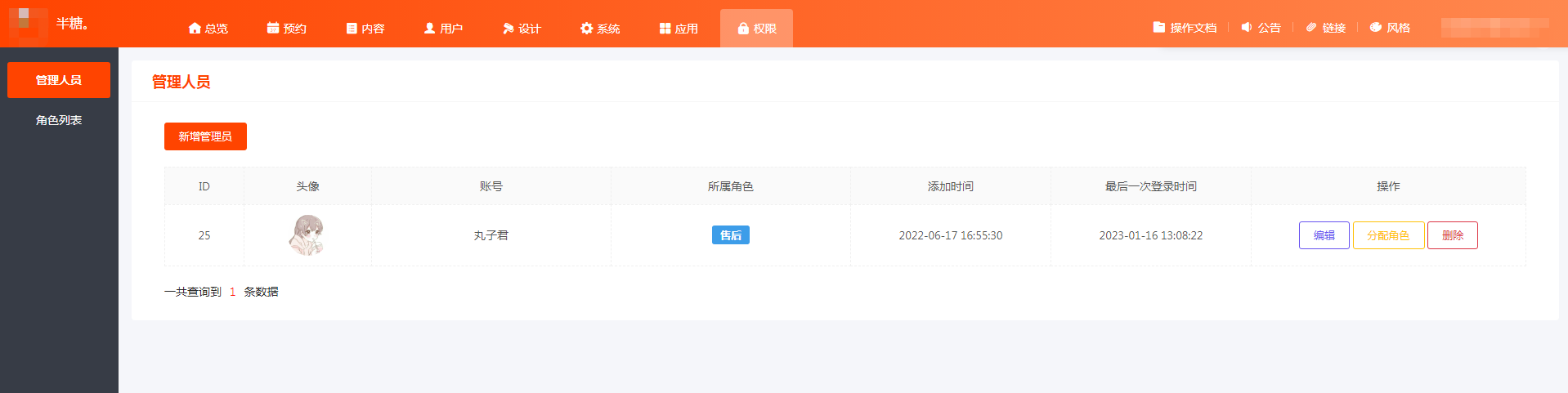
Task: Click the gear icon beside 系统
Action: pos(586,28)
